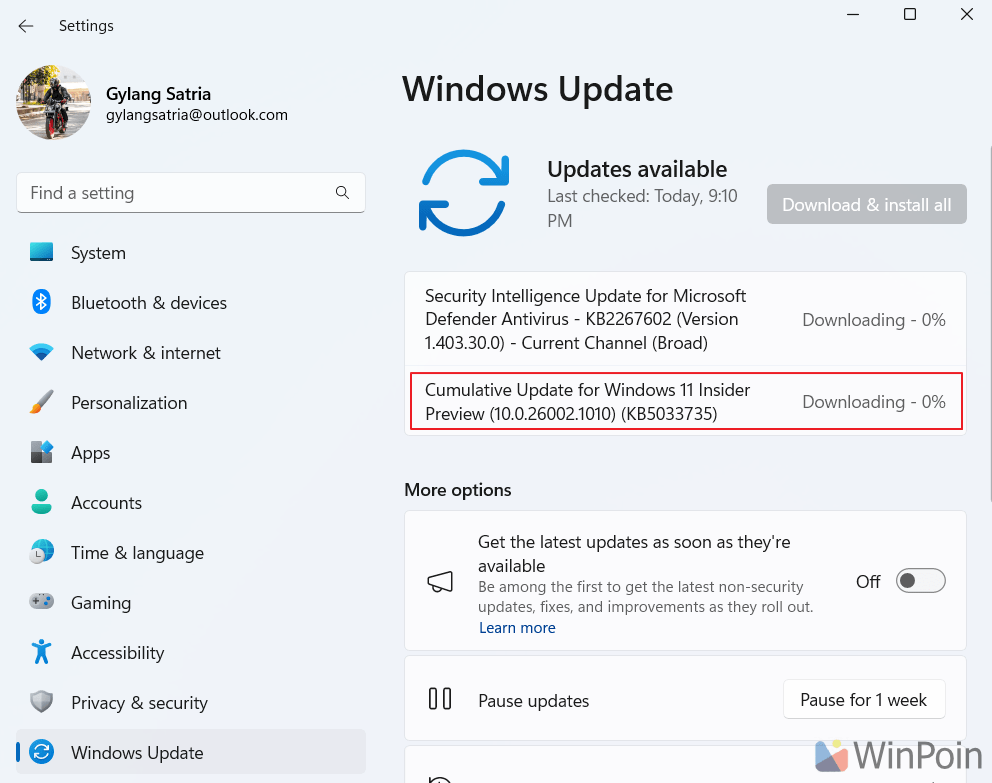
Task: Click the search magnifier icon
Action: point(342,193)
